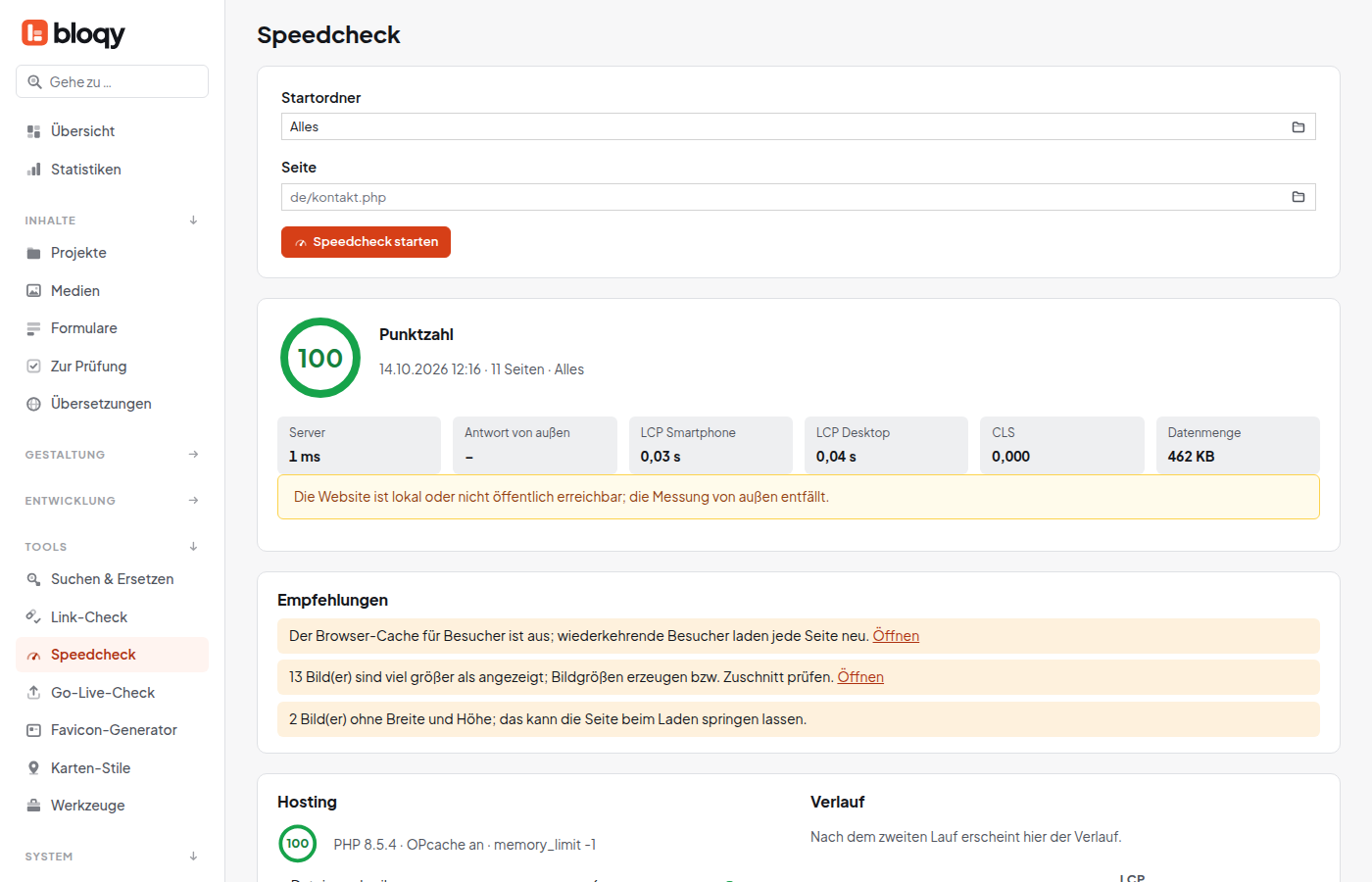Click the search magnifier icon
The width and height of the screenshot is (1372, 882).
point(34,82)
